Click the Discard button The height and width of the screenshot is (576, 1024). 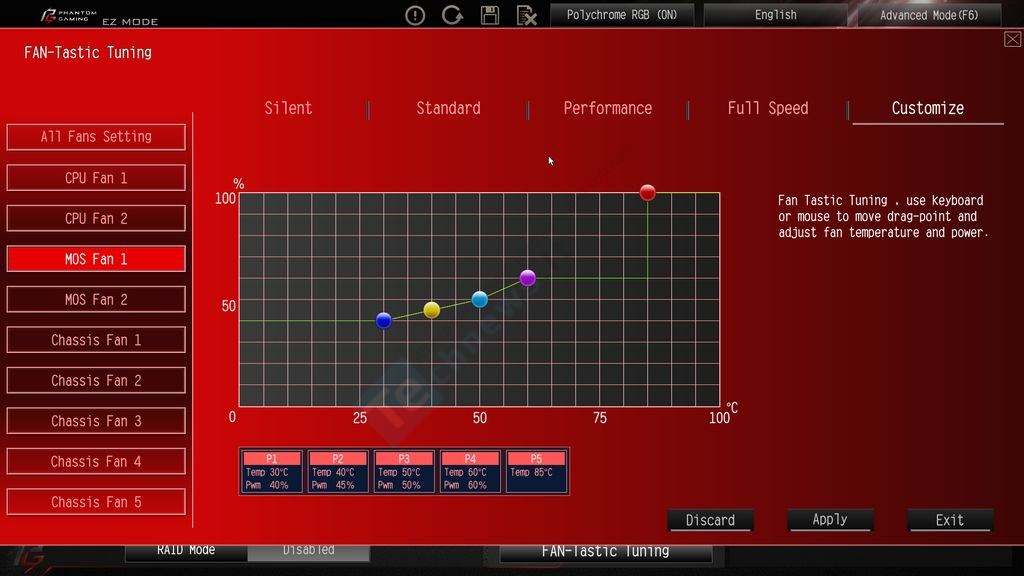click(711, 520)
